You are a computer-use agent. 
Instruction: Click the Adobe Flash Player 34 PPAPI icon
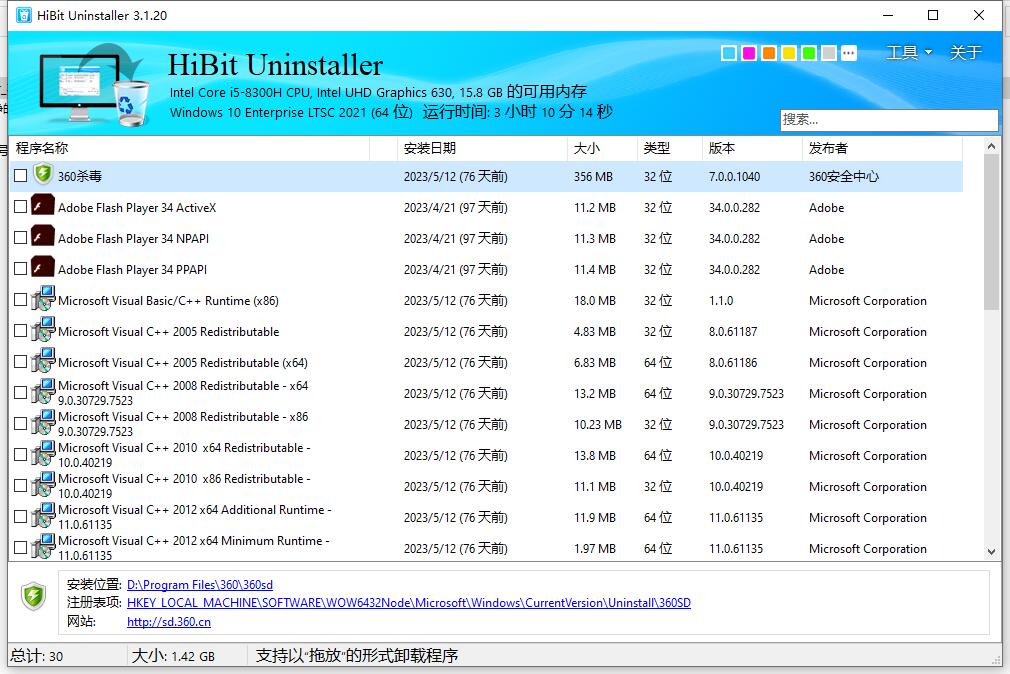click(43, 267)
